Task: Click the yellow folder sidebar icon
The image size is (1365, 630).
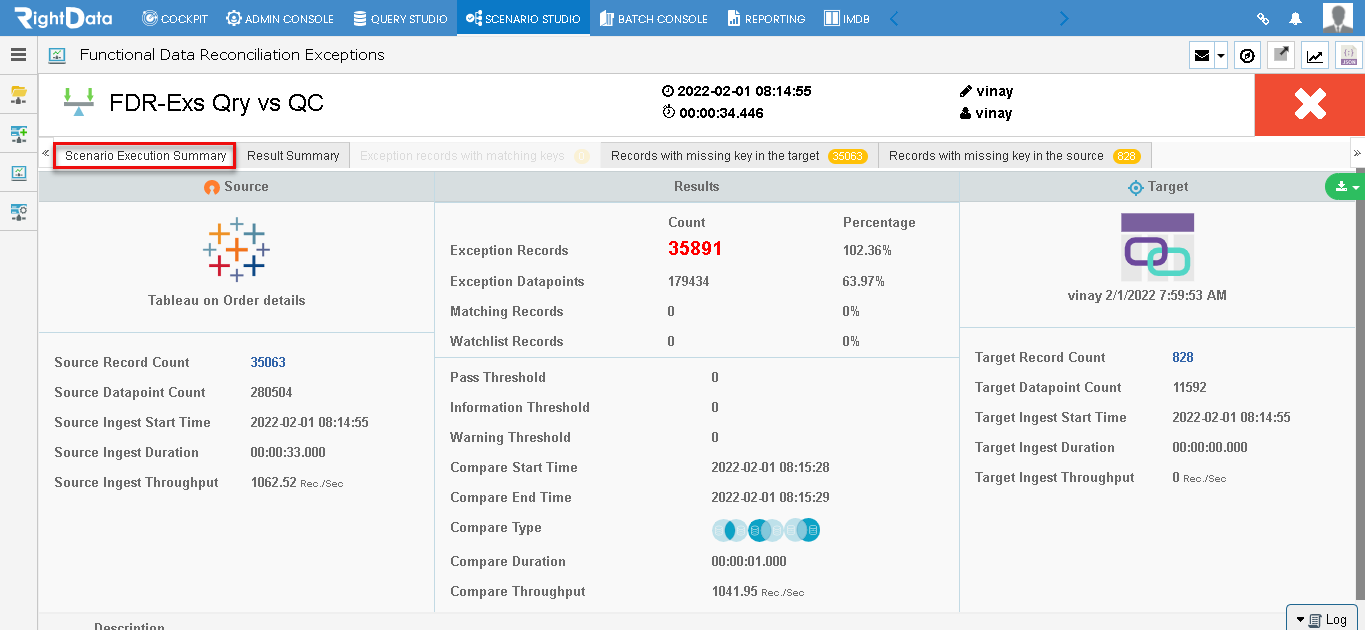Action: pos(18,95)
